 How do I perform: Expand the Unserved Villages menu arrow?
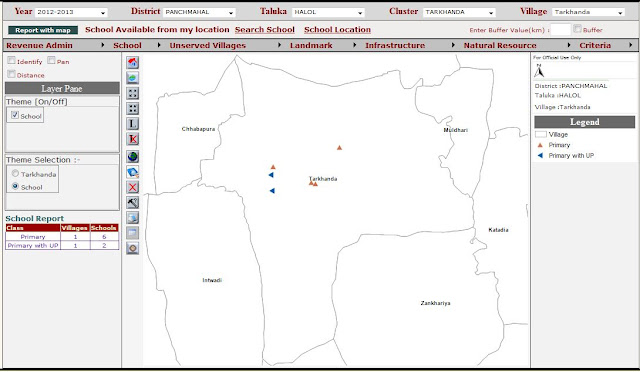pyautogui.click(x=279, y=45)
